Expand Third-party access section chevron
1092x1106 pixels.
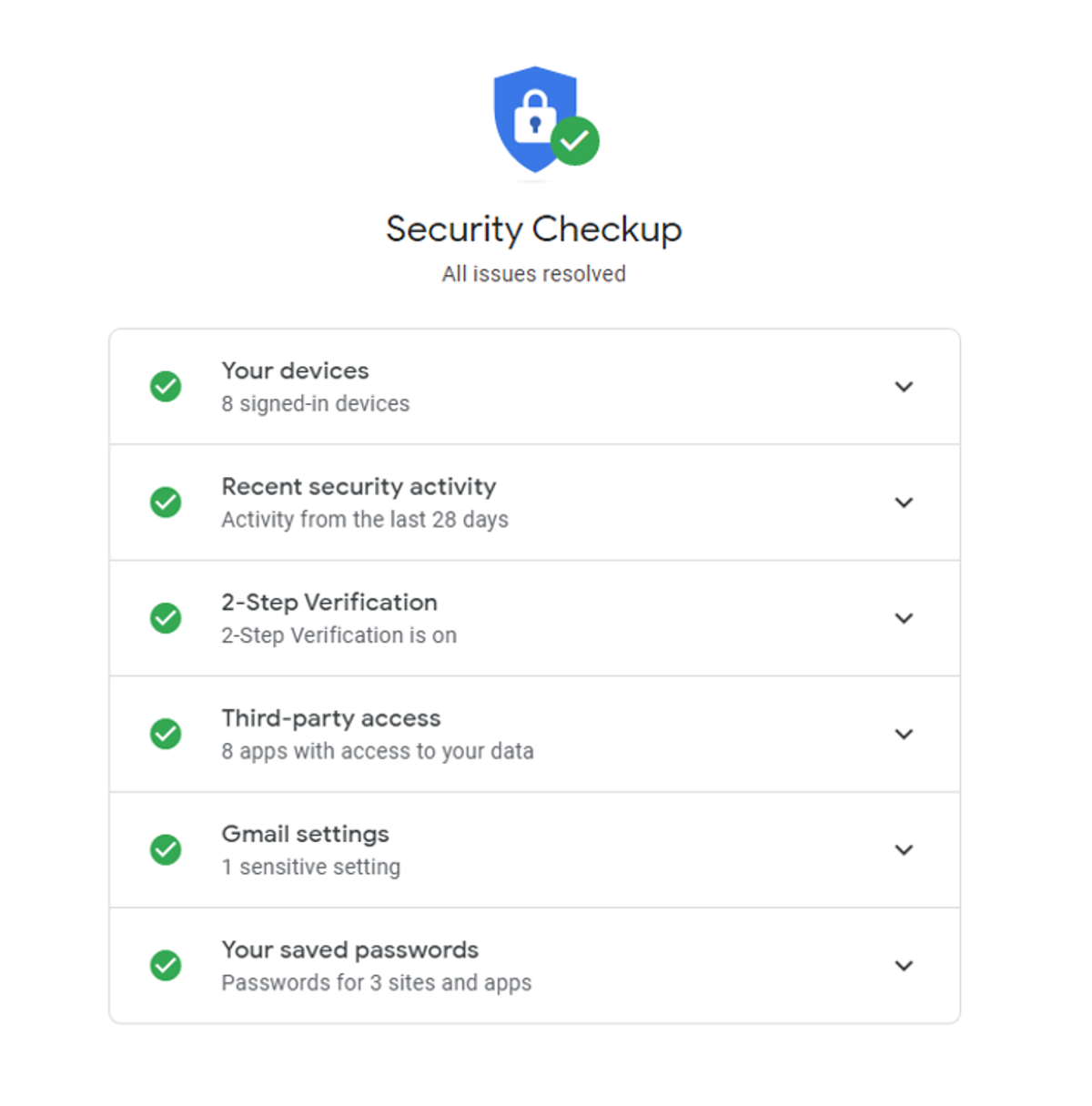pos(904,734)
